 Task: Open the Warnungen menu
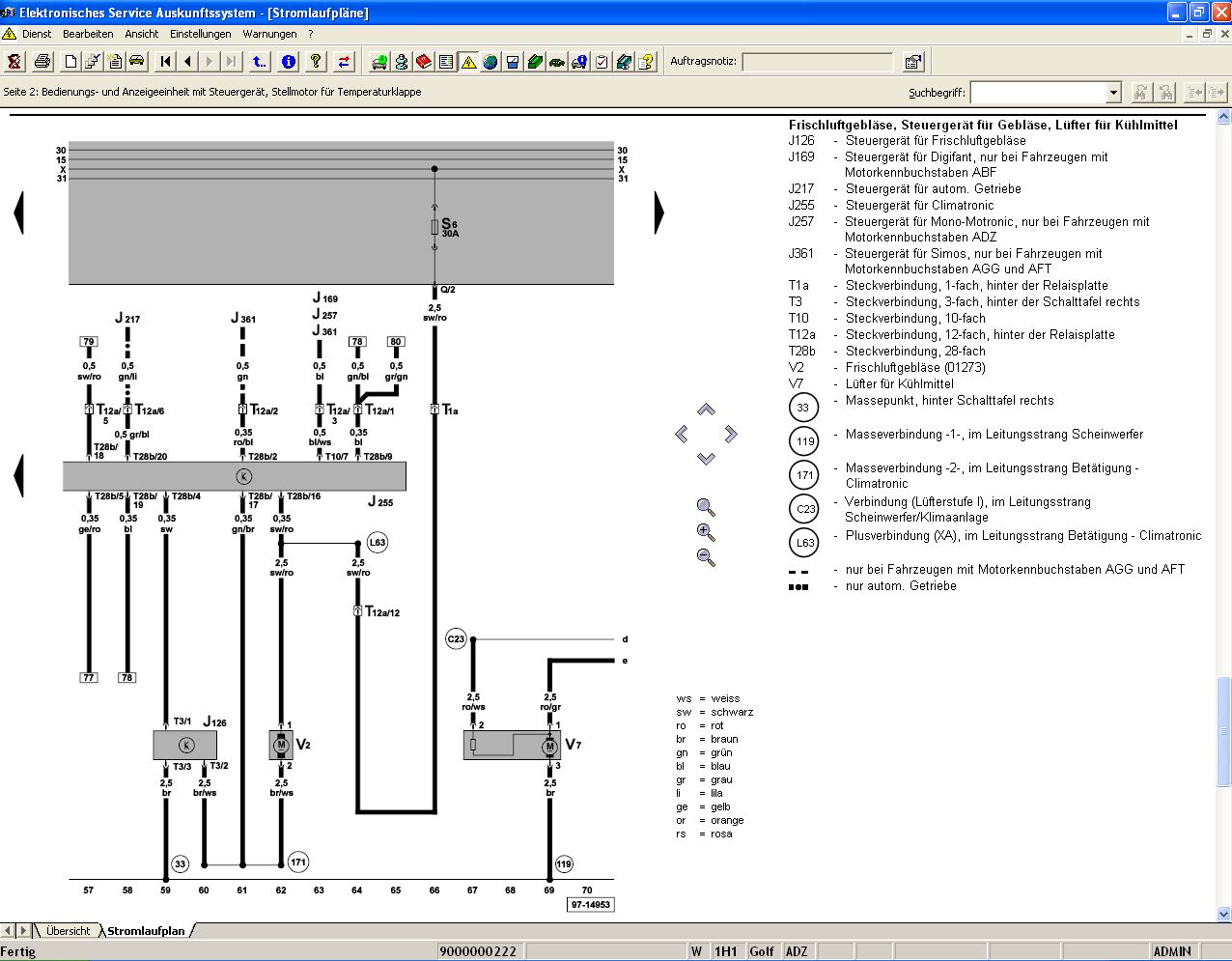tap(270, 34)
